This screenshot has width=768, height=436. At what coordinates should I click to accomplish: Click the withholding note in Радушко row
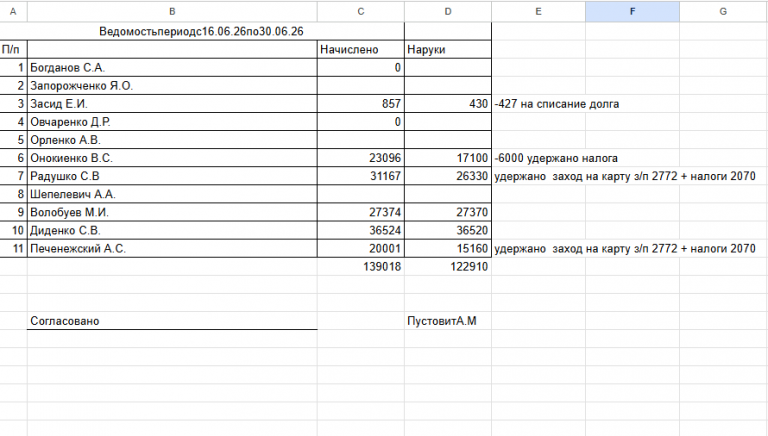point(625,176)
